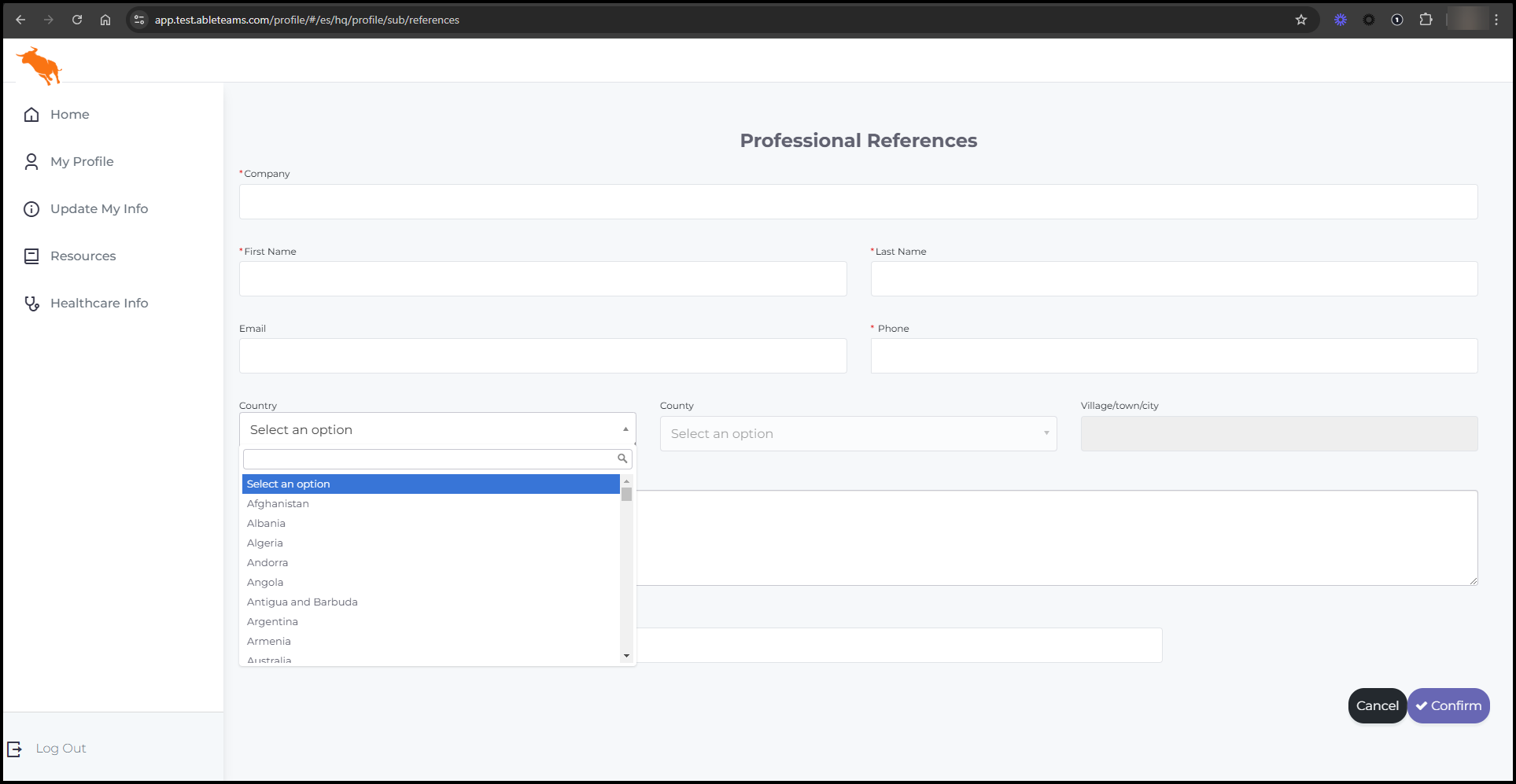This screenshot has height=784, width=1516.
Task: Expand the County dropdown
Action: 858,434
